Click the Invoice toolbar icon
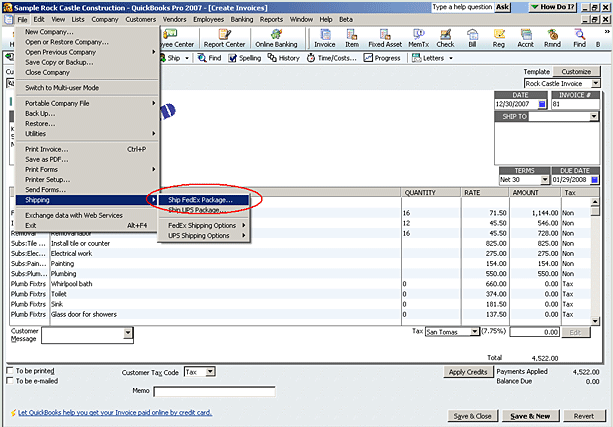 (325, 38)
